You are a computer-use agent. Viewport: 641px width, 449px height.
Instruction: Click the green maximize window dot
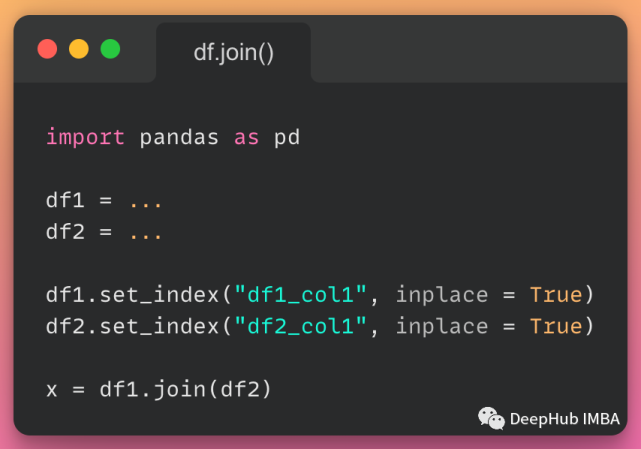(x=110, y=49)
